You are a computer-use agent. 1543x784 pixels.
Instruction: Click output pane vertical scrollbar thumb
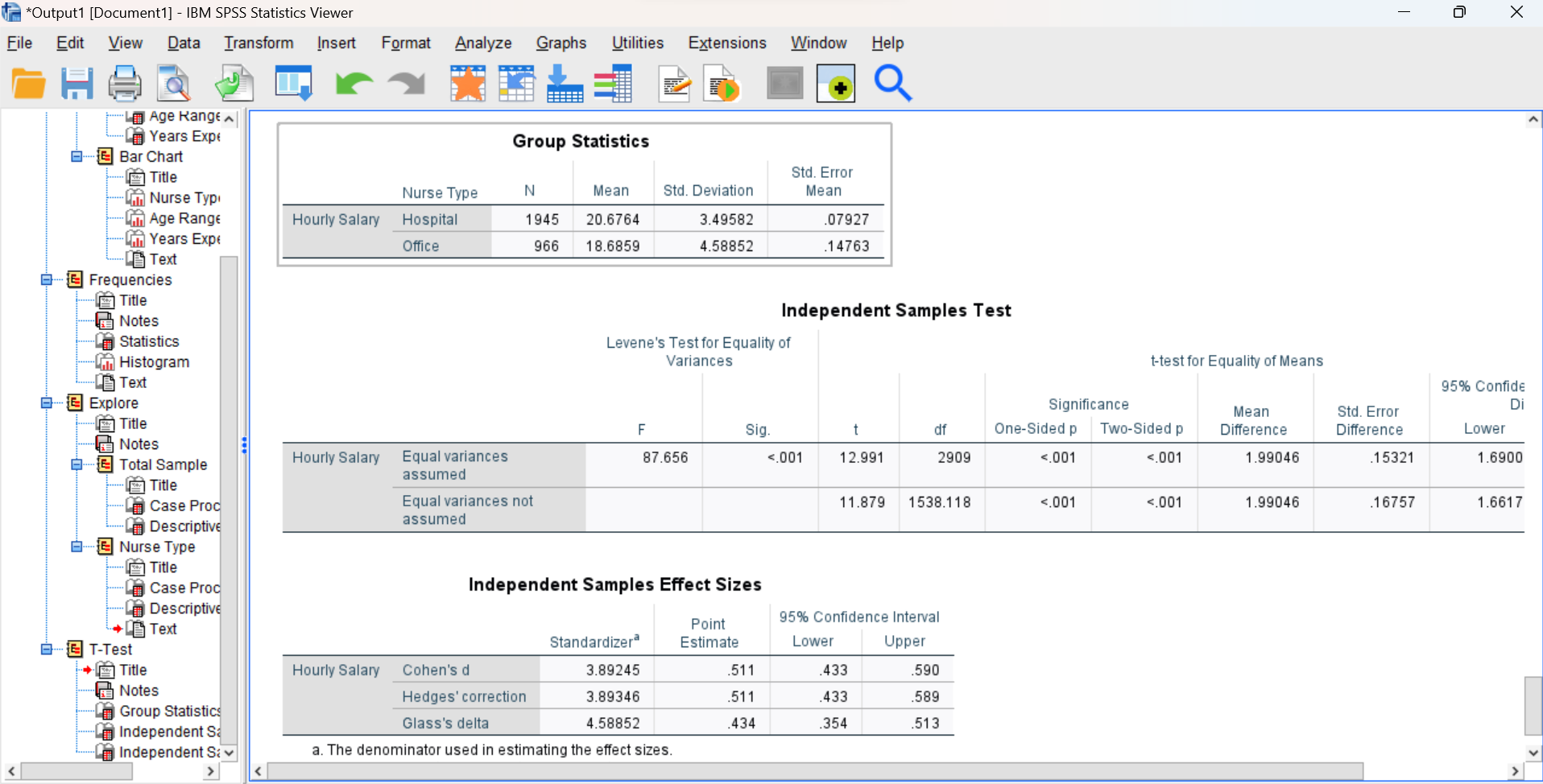1533,706
